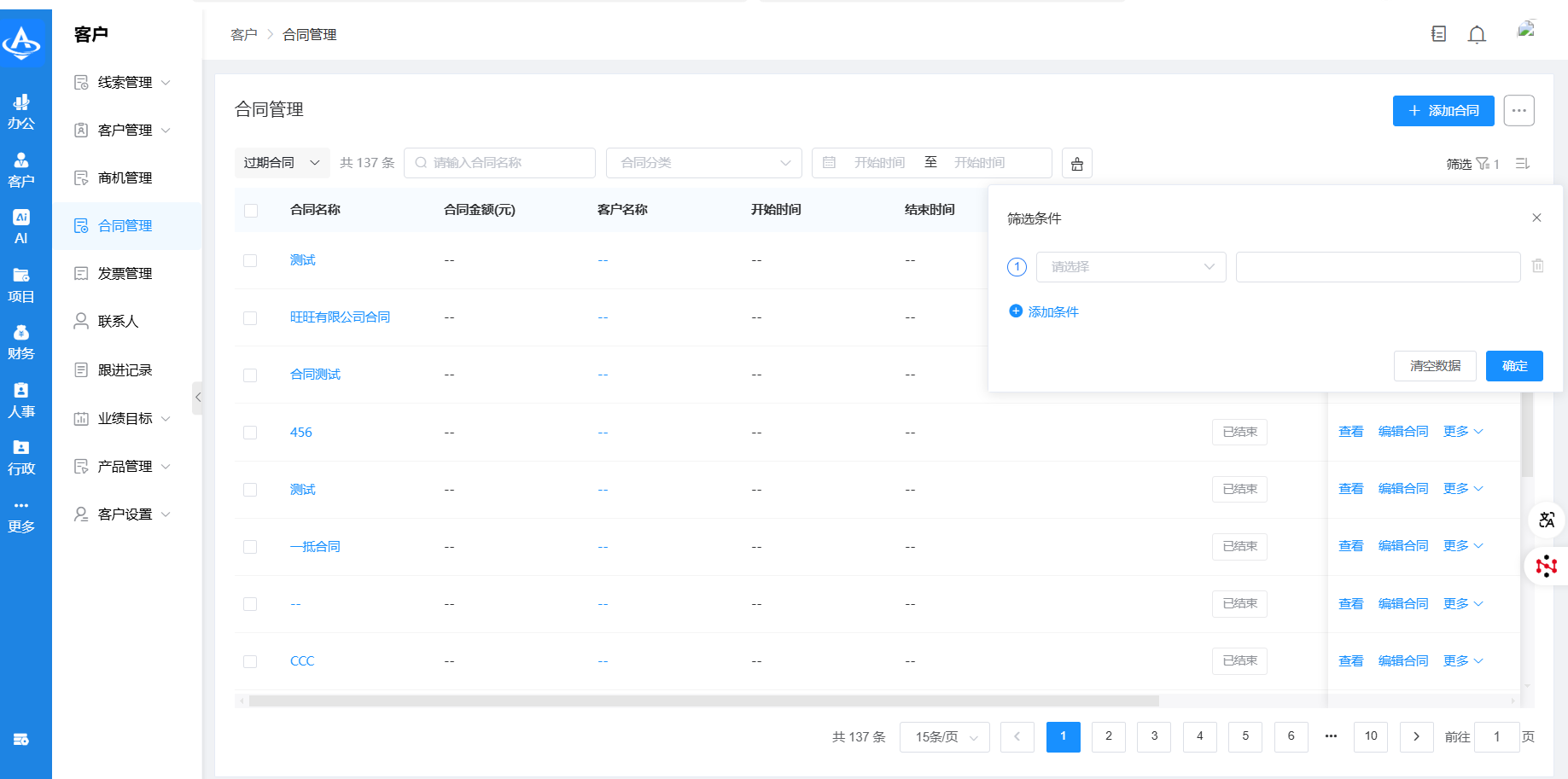Click the translate floating icon
Viewport: 1568px width, 779px height.
coord(1547,520)
